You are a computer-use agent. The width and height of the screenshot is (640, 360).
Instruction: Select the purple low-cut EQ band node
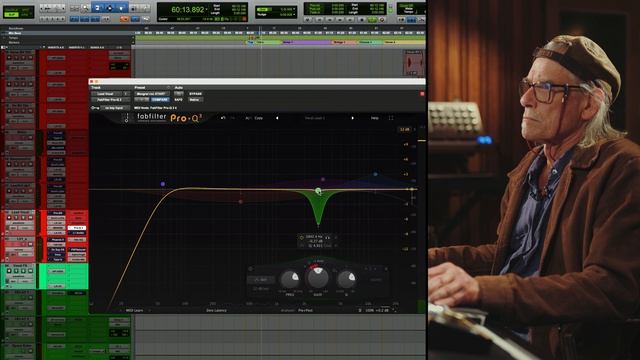163,184
